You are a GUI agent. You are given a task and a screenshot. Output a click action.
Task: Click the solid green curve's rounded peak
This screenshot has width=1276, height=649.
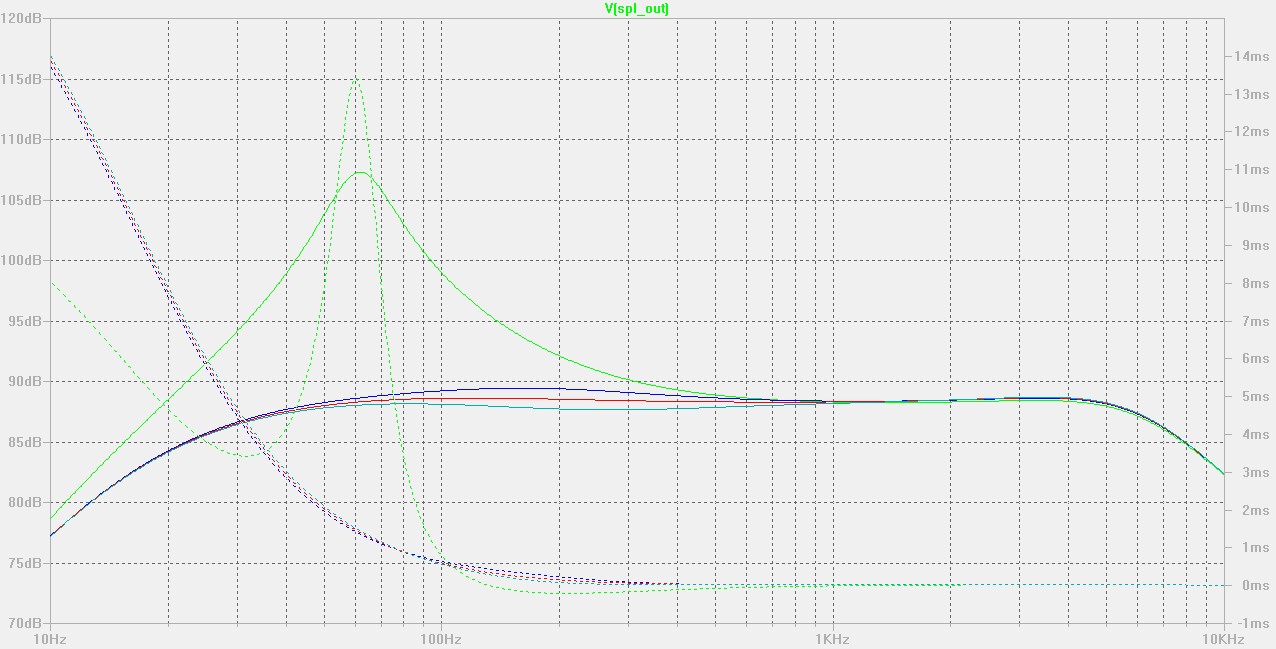(x=360, y=172)
